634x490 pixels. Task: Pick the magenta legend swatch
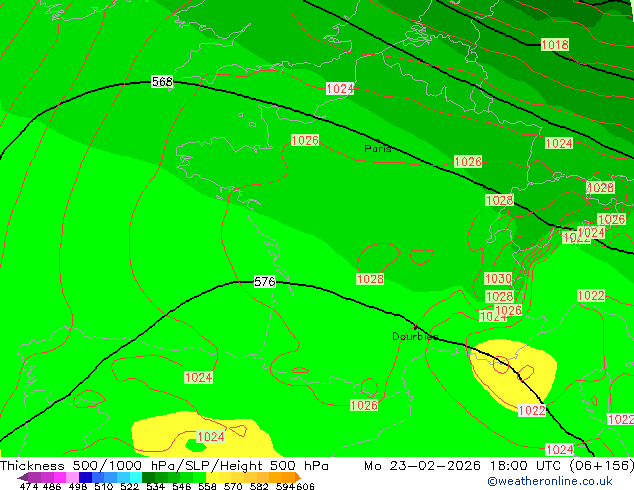(60, 477)
